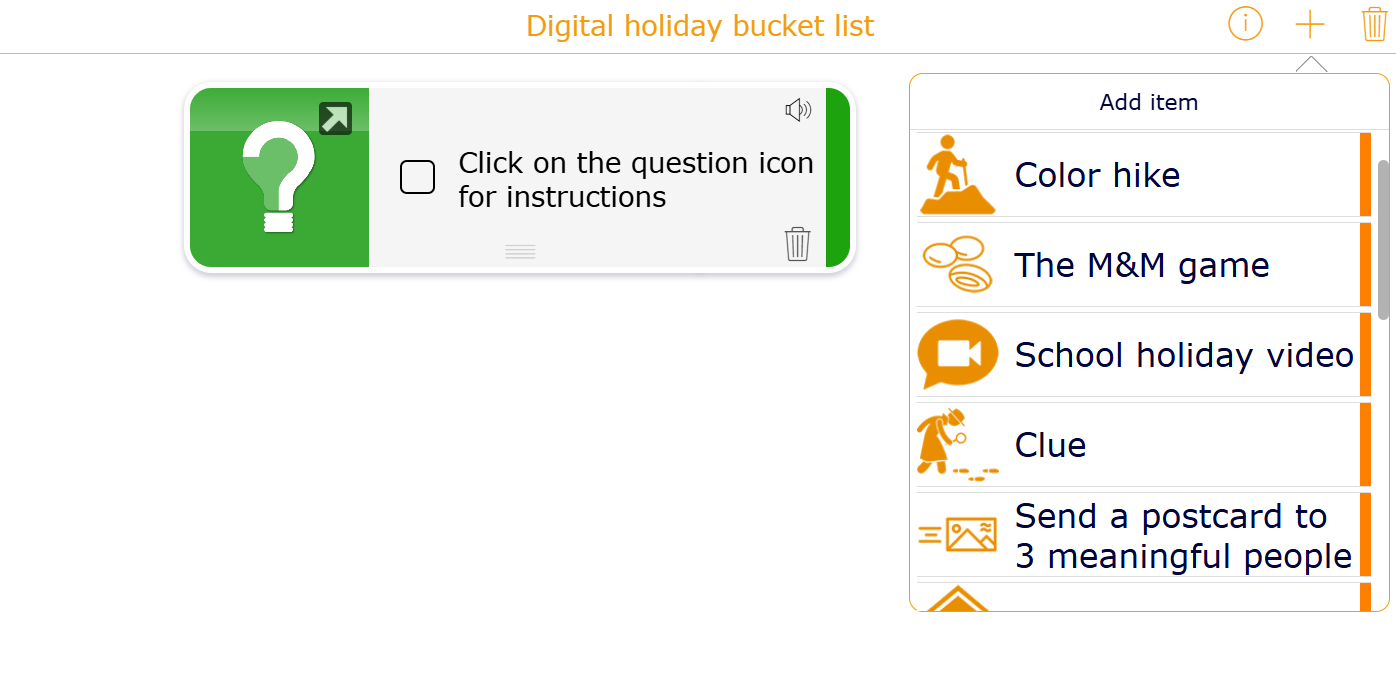Check the instructions item checkbox
Image resolution: width=1396 pixels, height=697 pixels.
coord(417,178)
